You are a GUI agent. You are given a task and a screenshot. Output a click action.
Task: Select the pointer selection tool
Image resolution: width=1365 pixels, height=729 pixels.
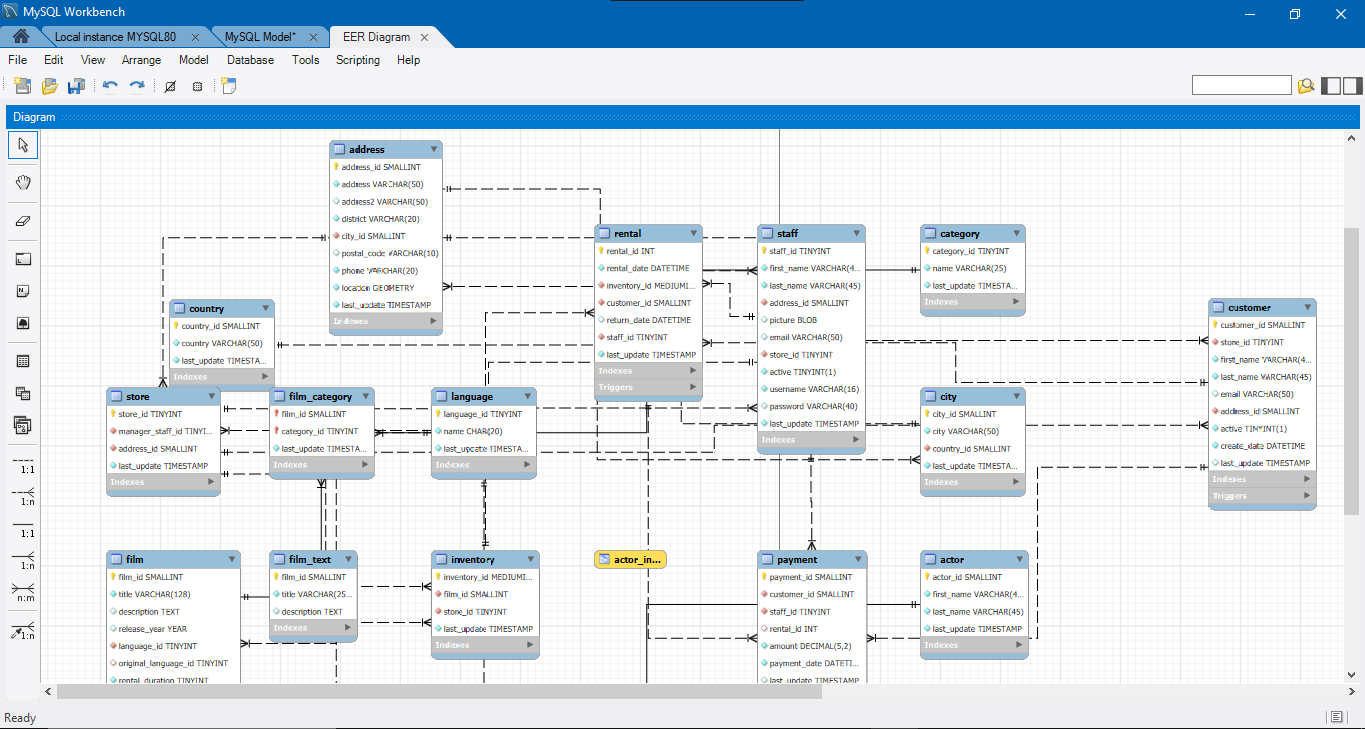tap(23, 146)
